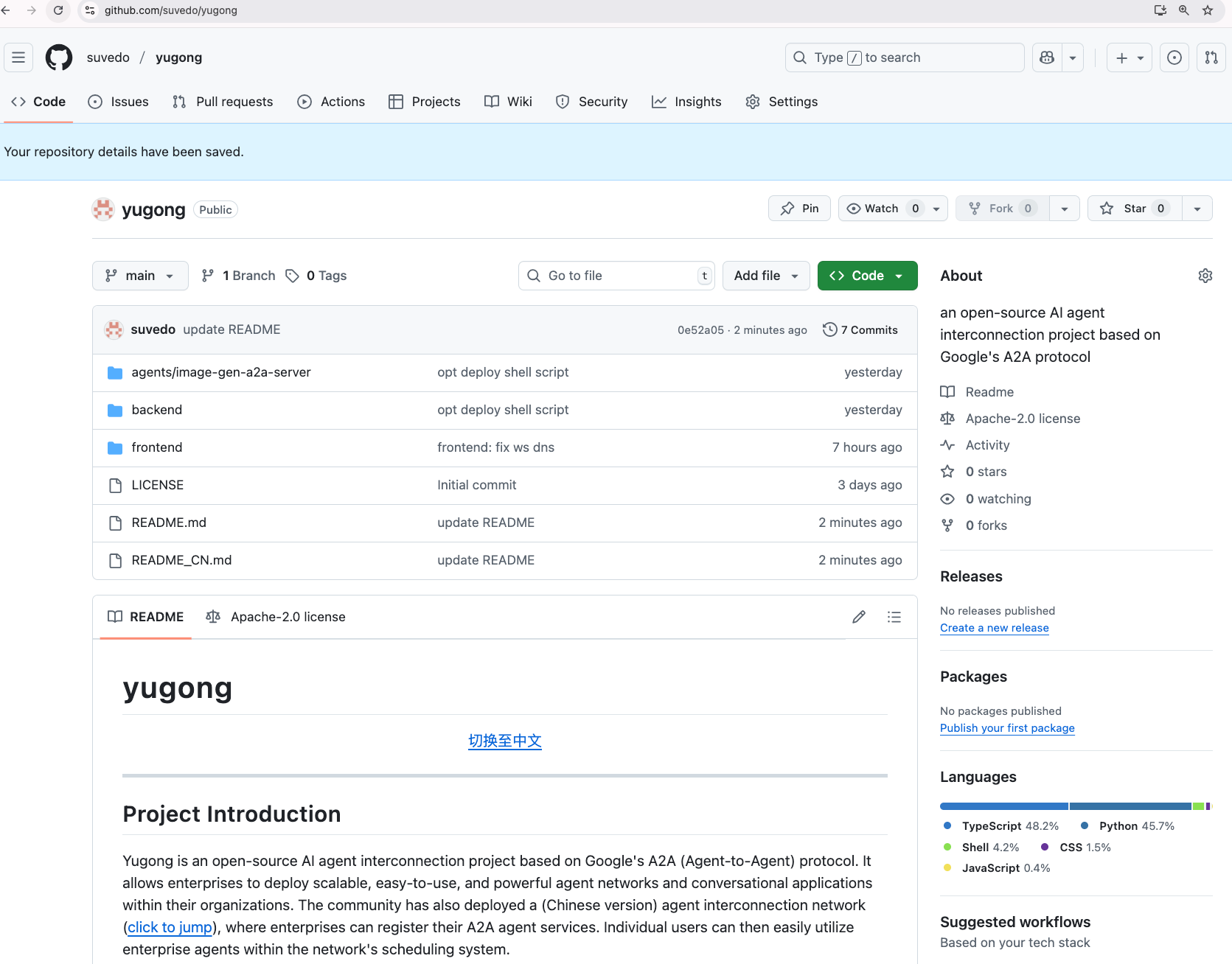The width and height of the screenshot is (1232, 964).
Task: Open the LICENSE file
Action: [158, 485]
